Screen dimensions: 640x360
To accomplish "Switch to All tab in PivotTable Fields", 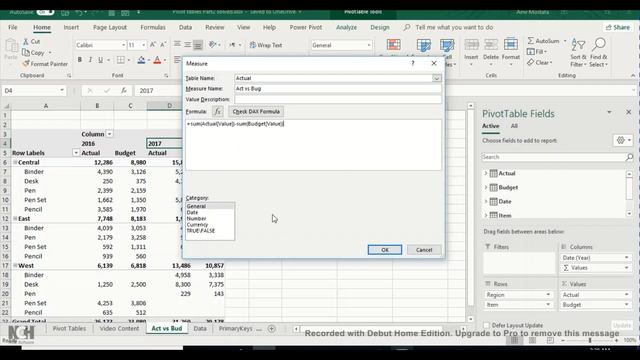I will (x=514, y=126).
